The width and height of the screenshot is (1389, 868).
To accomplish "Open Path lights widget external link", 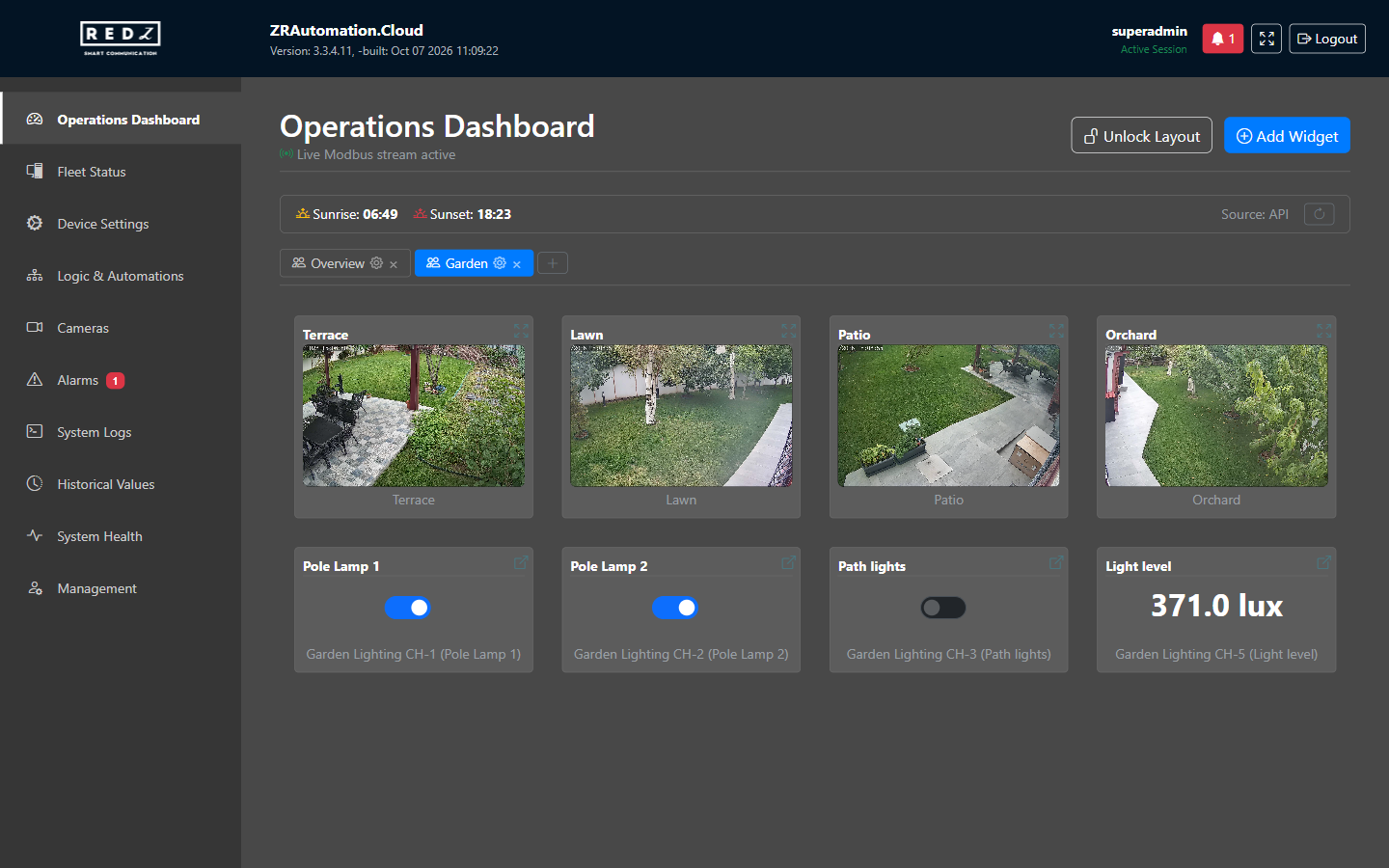I will [1056, 562].
